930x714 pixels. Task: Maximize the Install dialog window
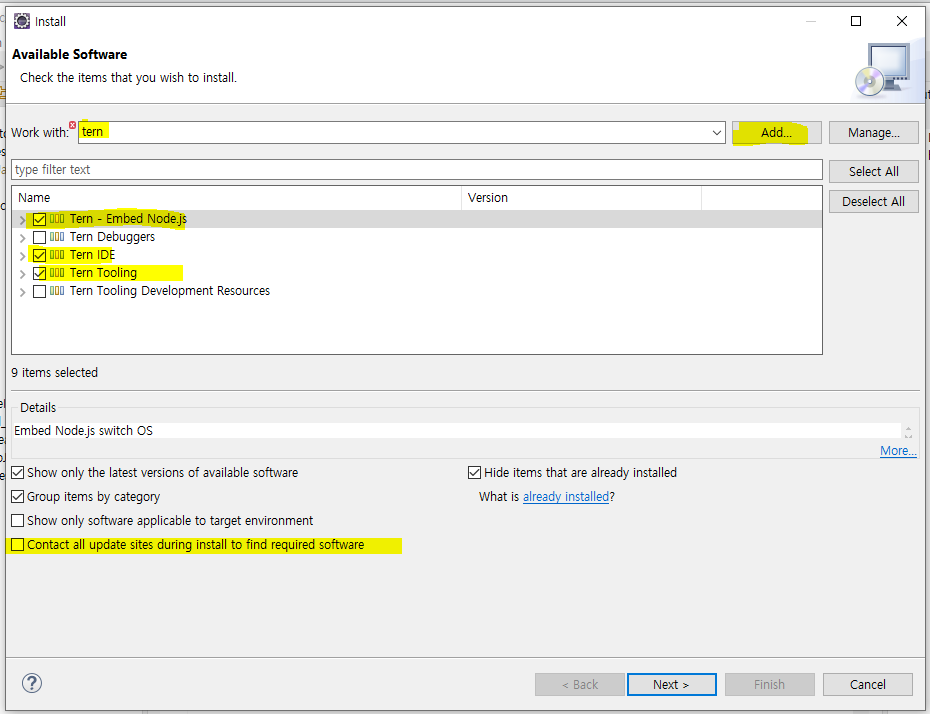tap(855, 21)
